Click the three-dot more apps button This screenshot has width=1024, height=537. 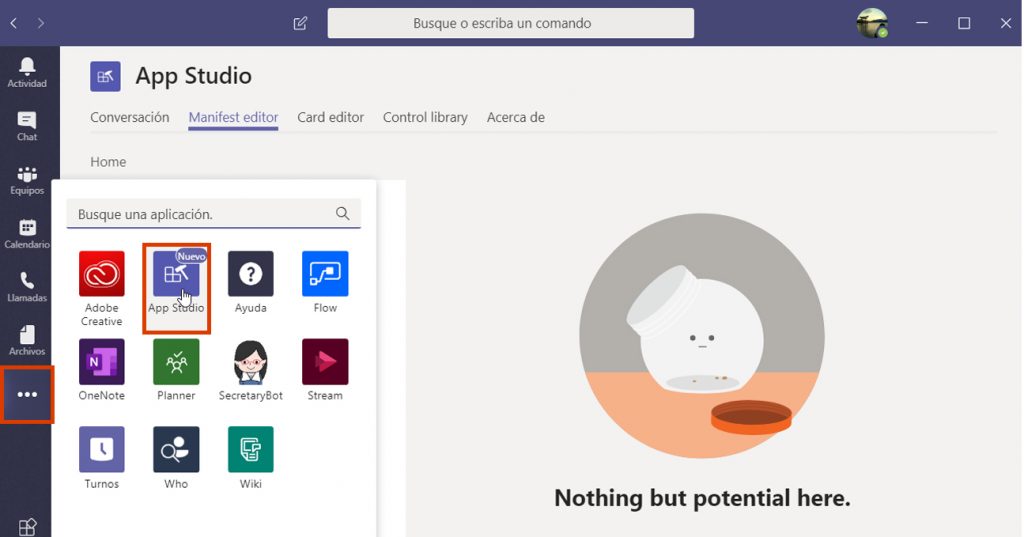click(x=27, y=395)
